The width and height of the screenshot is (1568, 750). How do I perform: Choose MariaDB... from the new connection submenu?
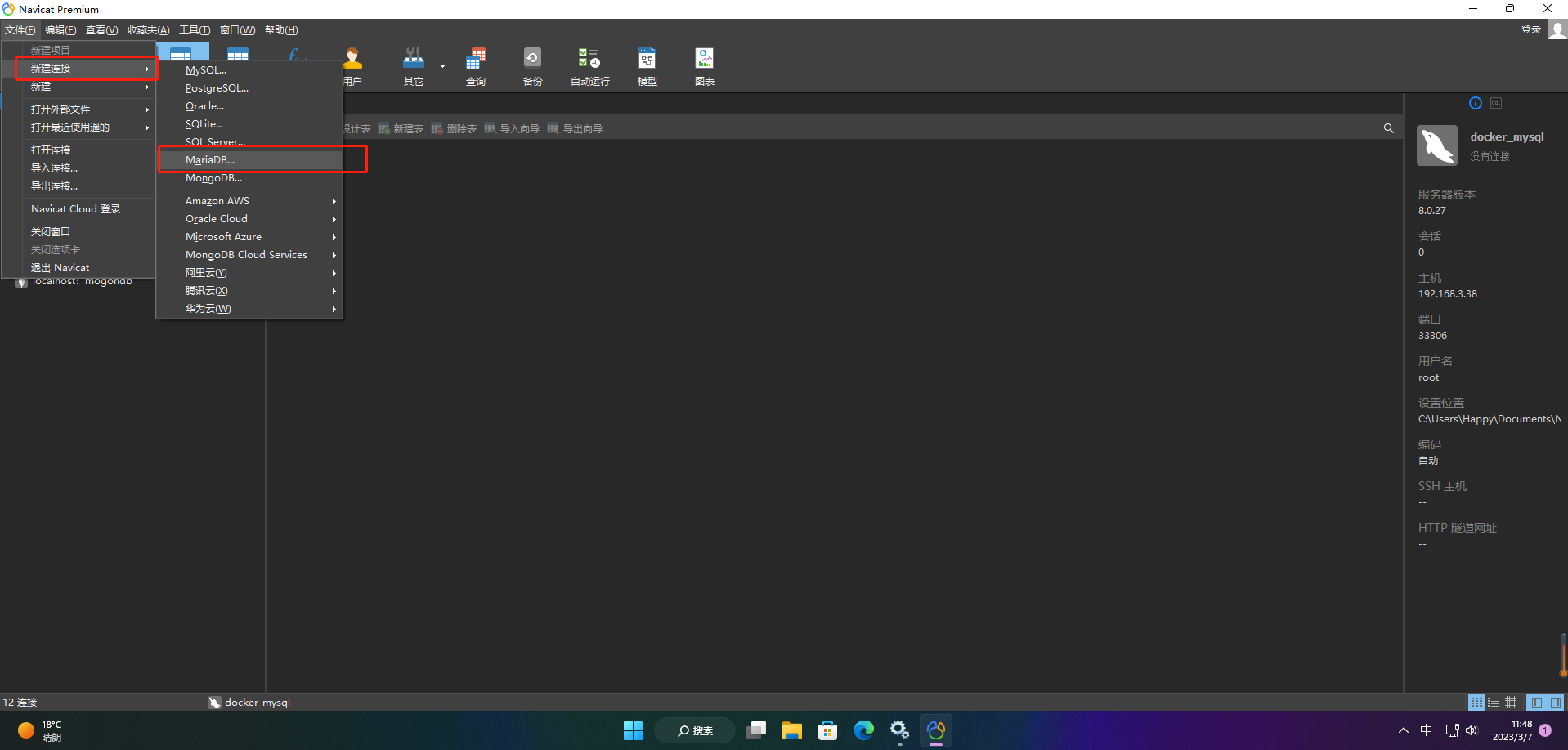(250, 160)
